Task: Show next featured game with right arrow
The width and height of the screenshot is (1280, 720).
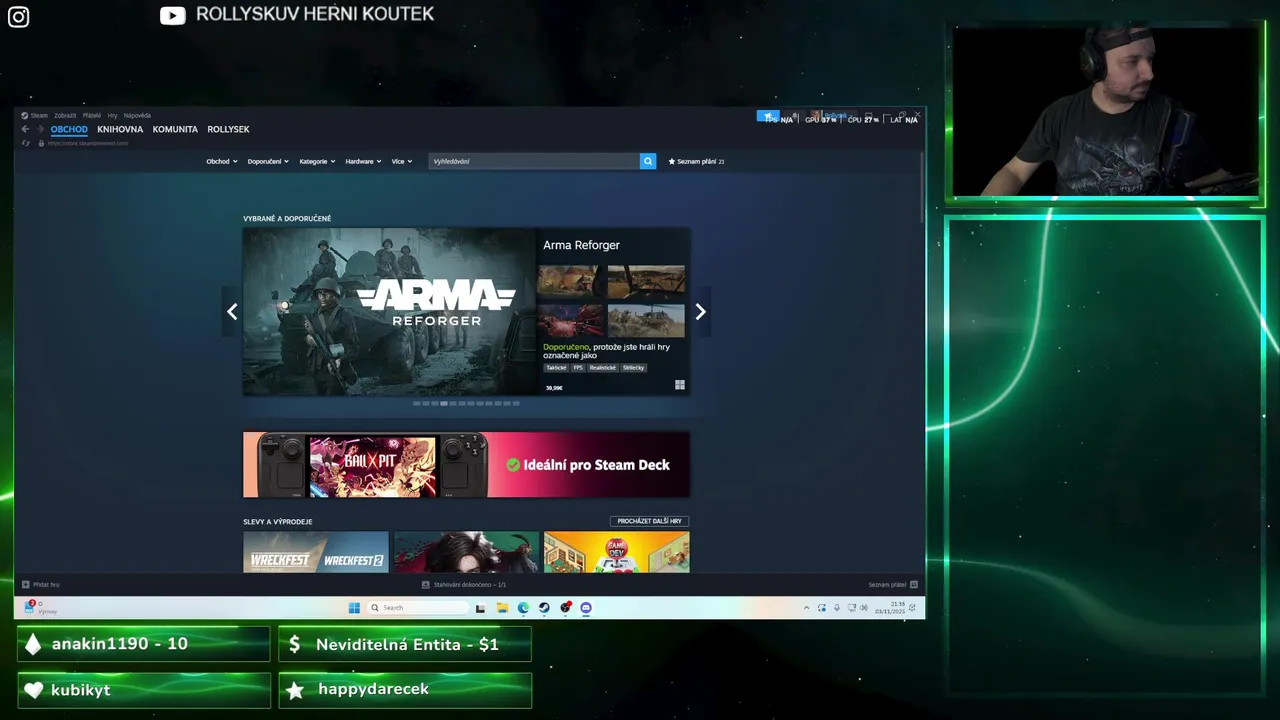Action: tap(700, 312)
